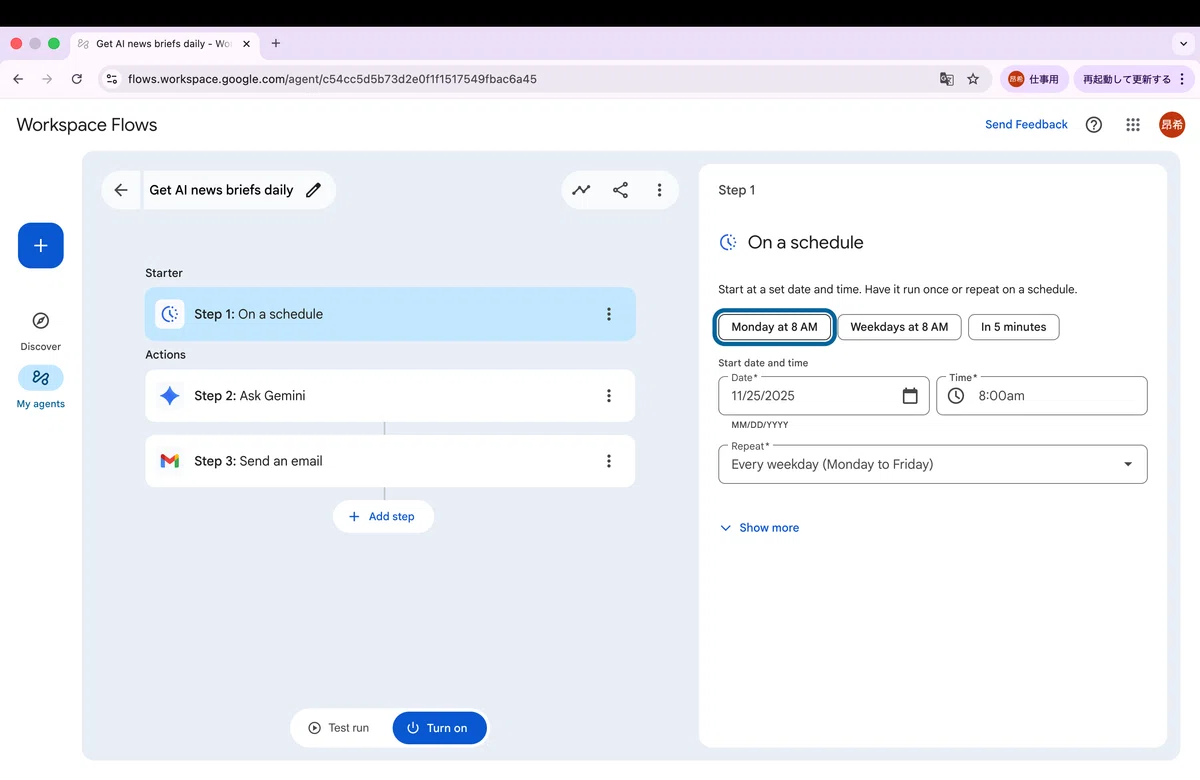Open the Step 1 three-dot menu
1200x780 pixels.
click(609, 314)
